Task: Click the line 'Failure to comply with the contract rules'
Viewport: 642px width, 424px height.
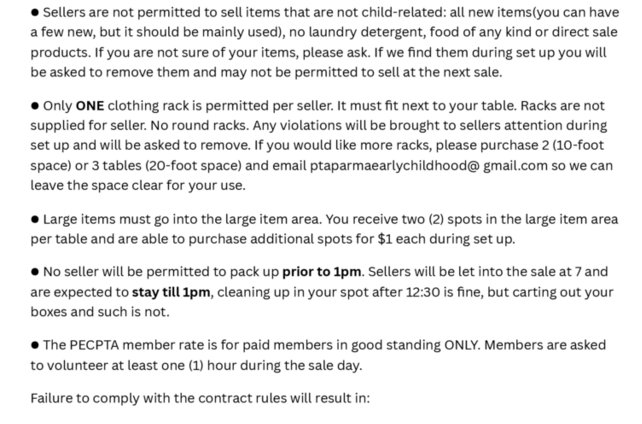Action: [200, 398]
